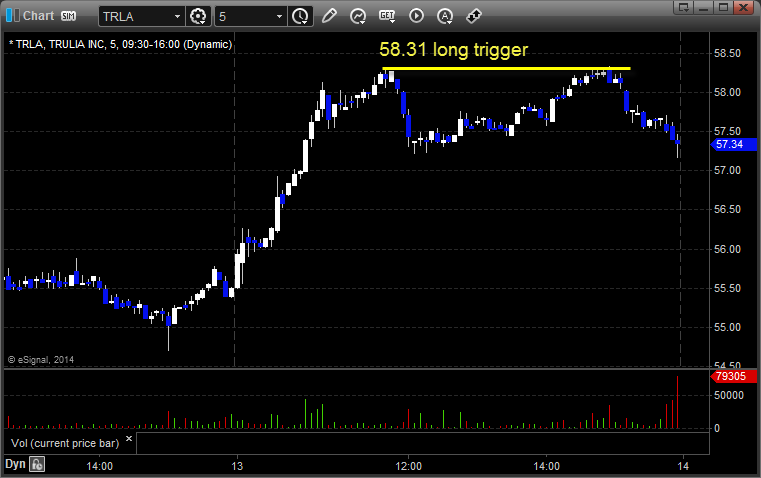
Task: Close the Vol current price bar panel
Action: point(129,439)
